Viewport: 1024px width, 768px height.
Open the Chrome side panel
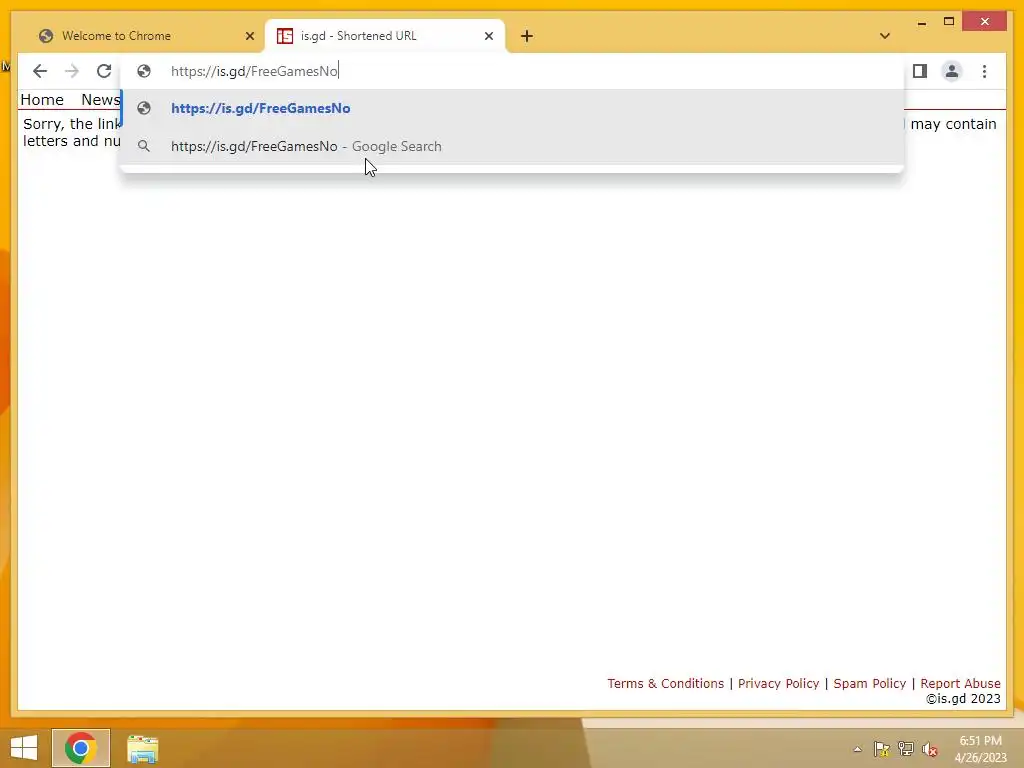tap(920, 71)
